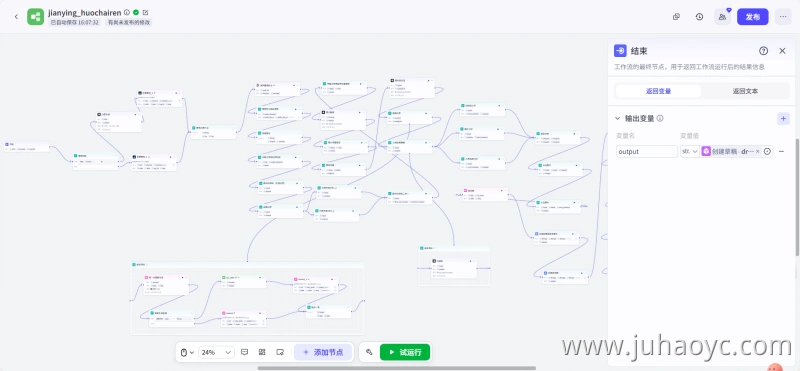Click the auto-layout grid icon
The width and height of the screenshot is (800, 371).
click(x=262, y=352)
